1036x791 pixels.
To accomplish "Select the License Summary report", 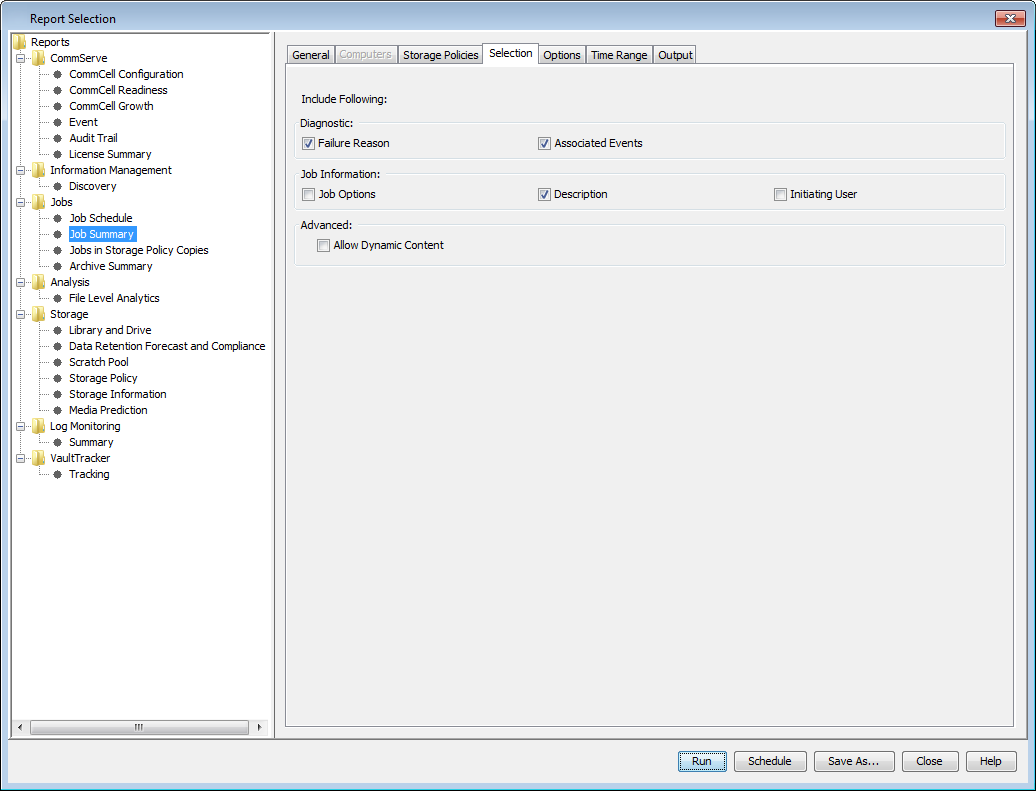I will click(x=110, y=154).
